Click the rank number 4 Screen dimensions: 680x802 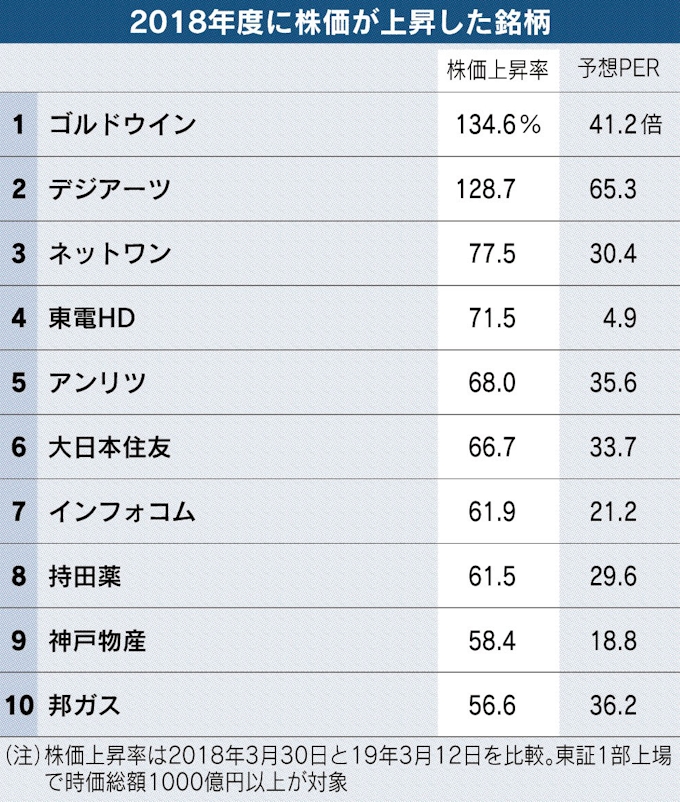coord(18,318)
